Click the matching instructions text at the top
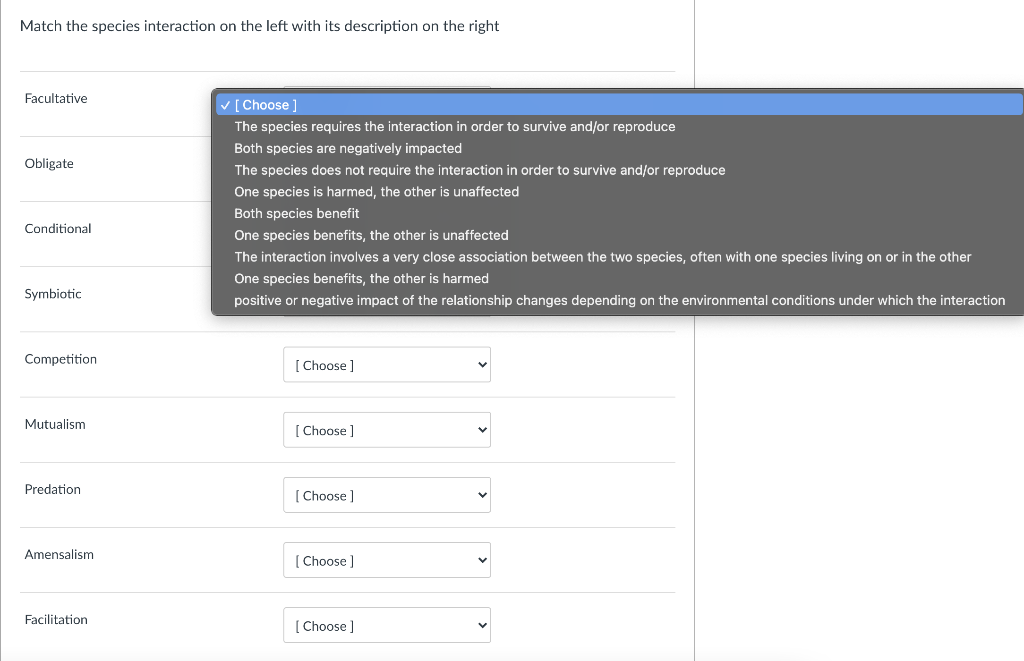This screenshot has width=1024, height=661. [258, 26]
